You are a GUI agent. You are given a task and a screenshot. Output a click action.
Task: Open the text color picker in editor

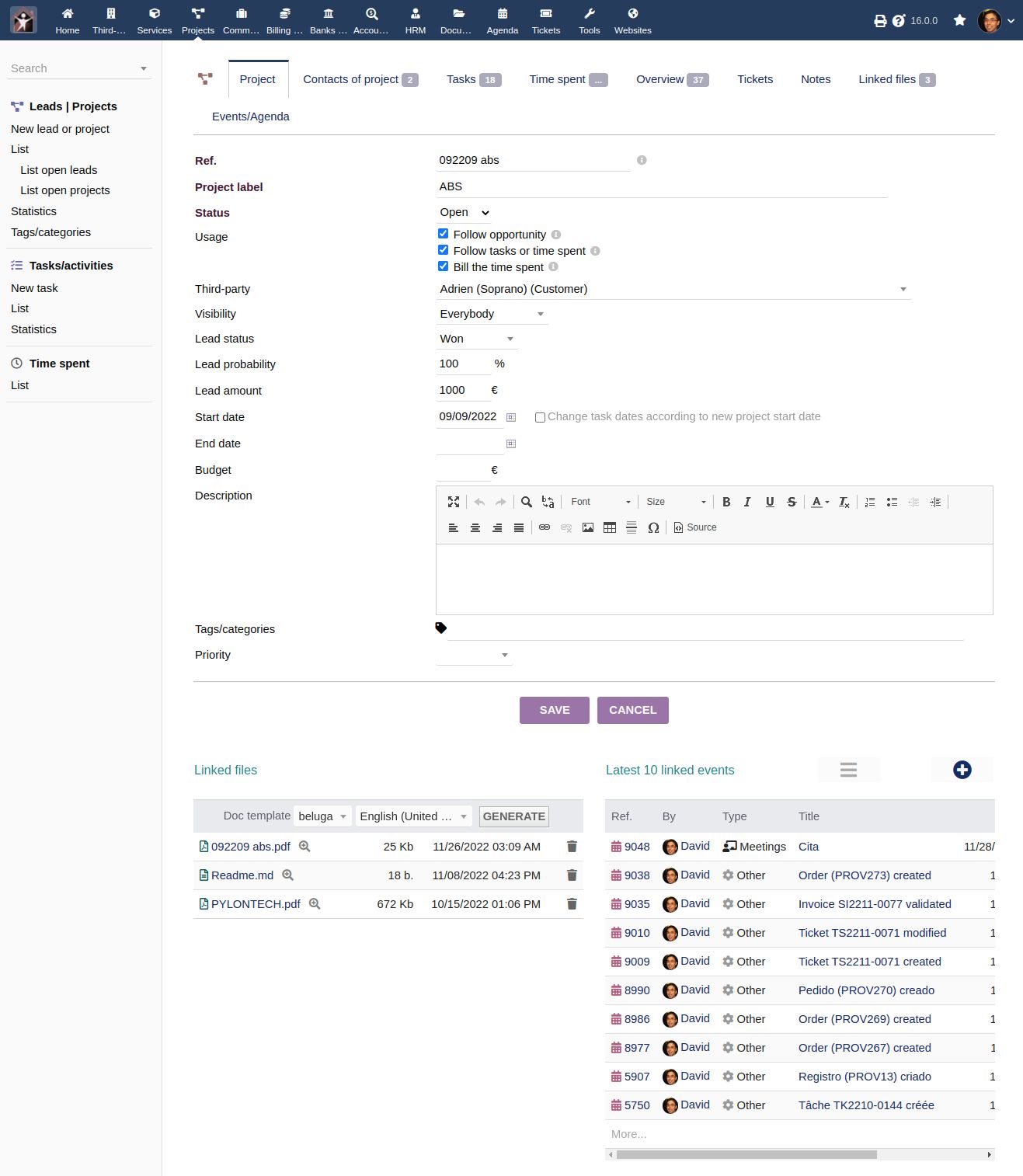click(820, 502)
